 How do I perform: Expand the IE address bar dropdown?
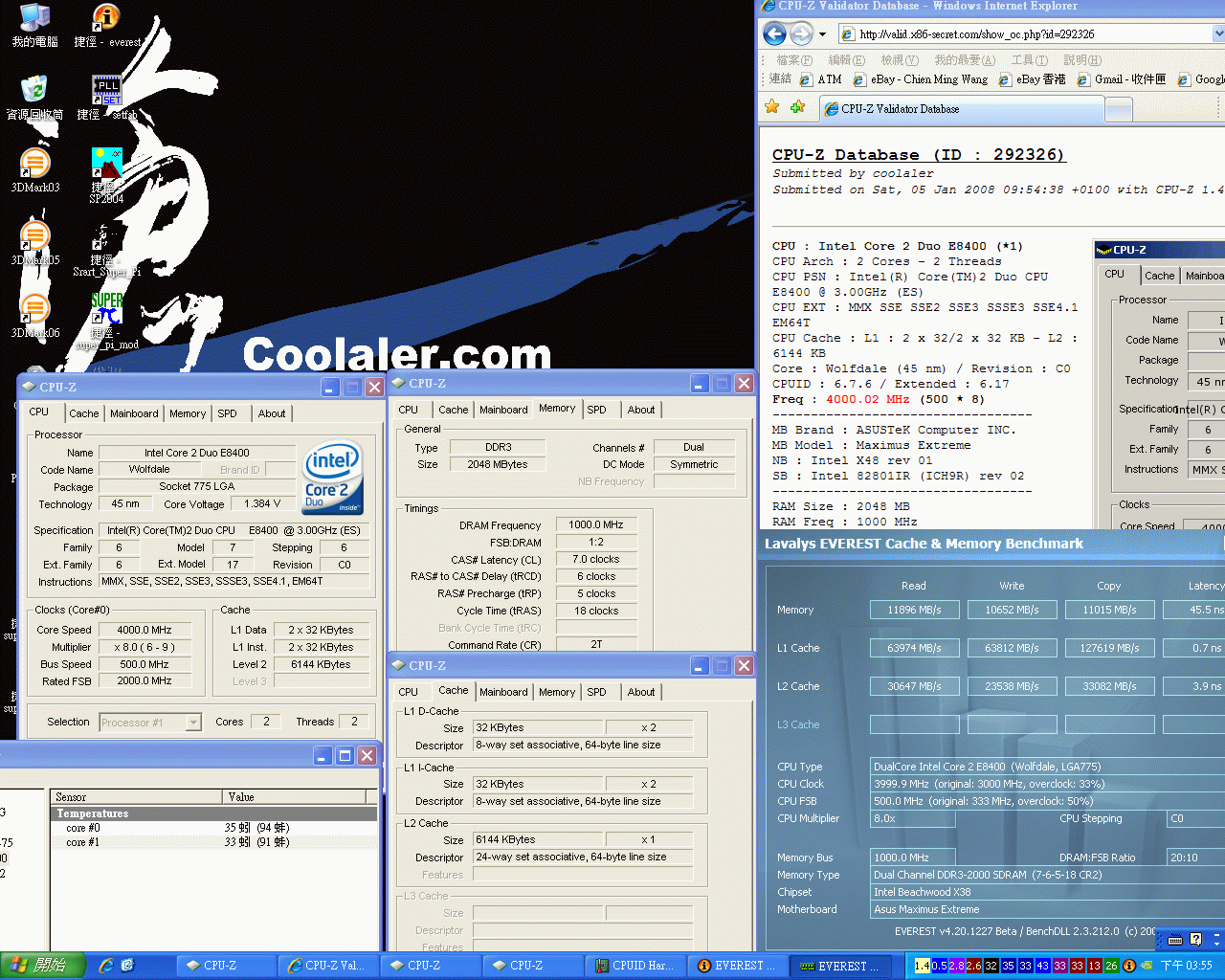click(1218, 34)
